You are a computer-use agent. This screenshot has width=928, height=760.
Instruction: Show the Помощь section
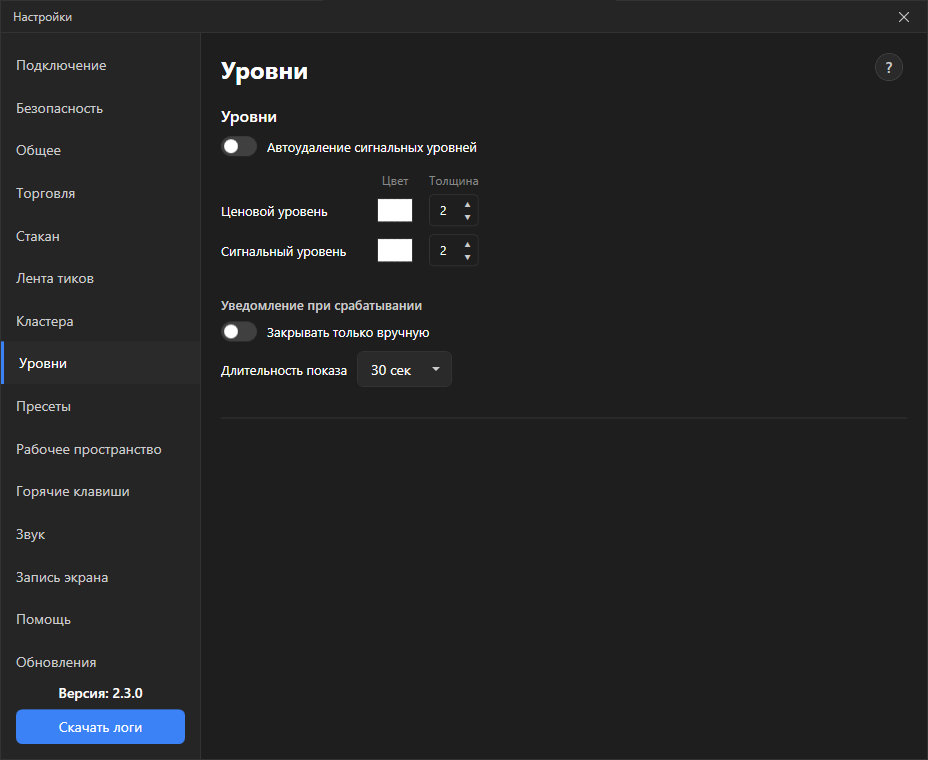coord(101,619)
